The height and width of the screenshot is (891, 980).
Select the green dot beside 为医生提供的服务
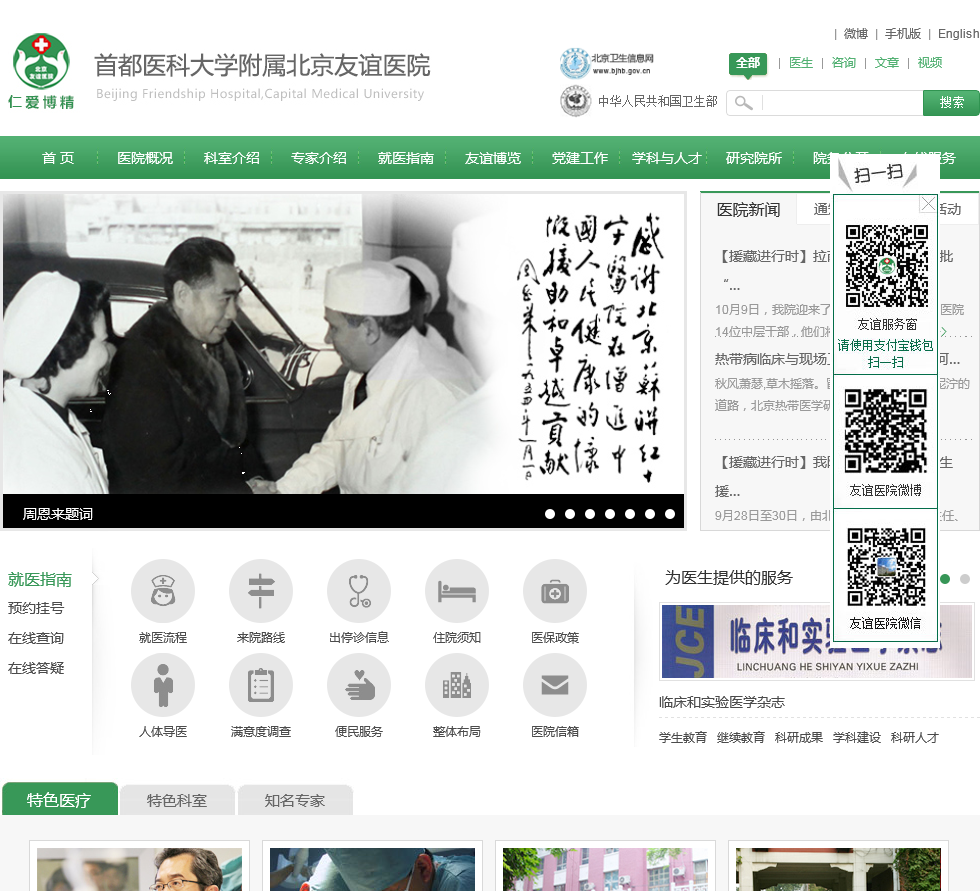pos(945,579)
